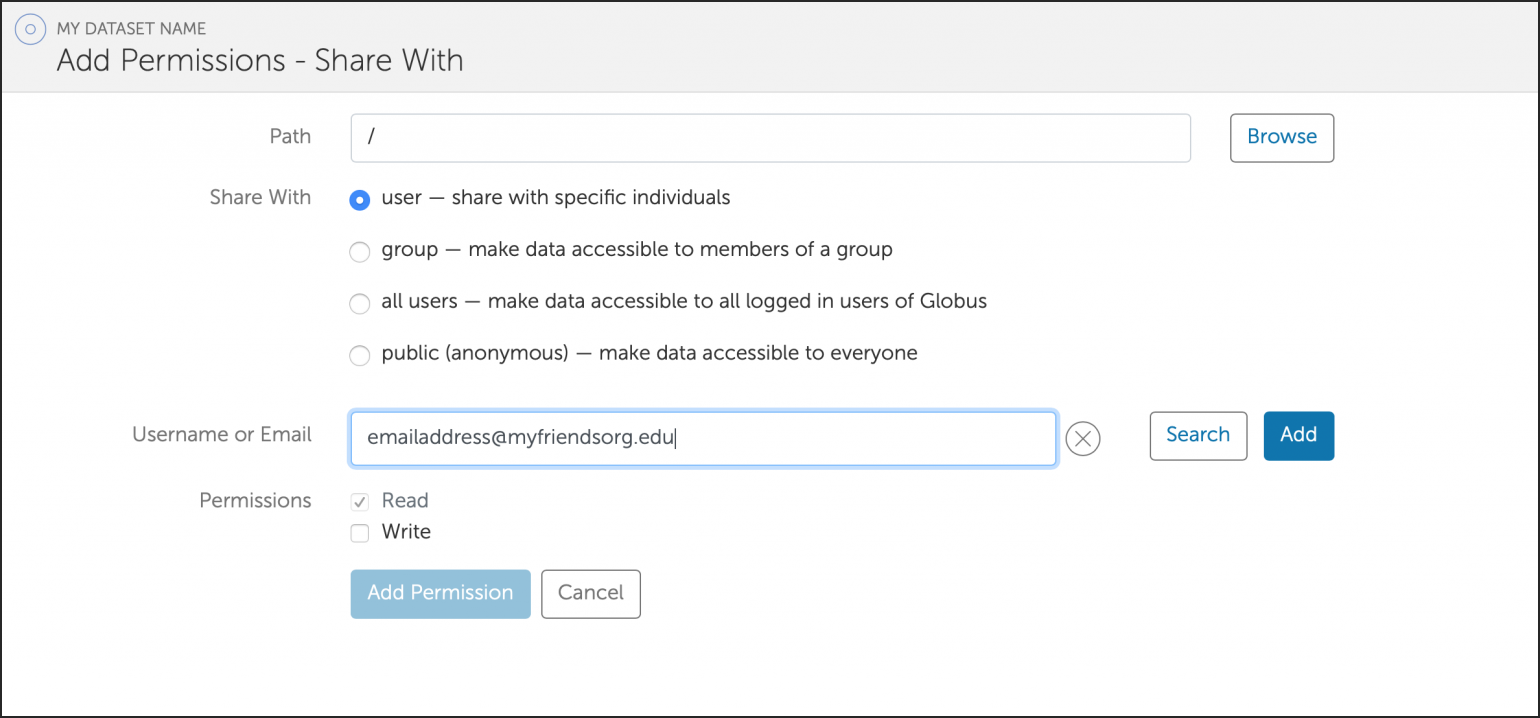The height and width of the screenshot is (718, 1540).
Task: Toggle the Read permission checkbox
Action: coord(360,502)
